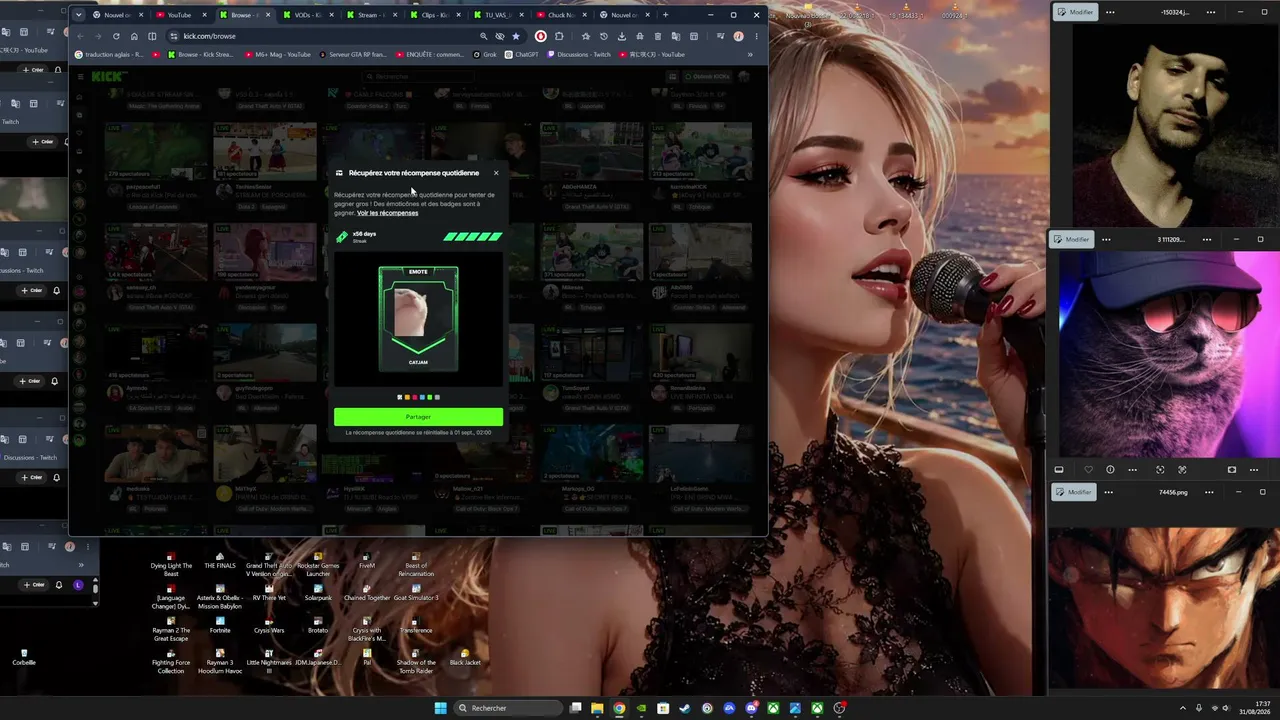Click Modifier in the top photo window
Viewport: 1280px width, 720px height.
click(x=1076, y=12)
